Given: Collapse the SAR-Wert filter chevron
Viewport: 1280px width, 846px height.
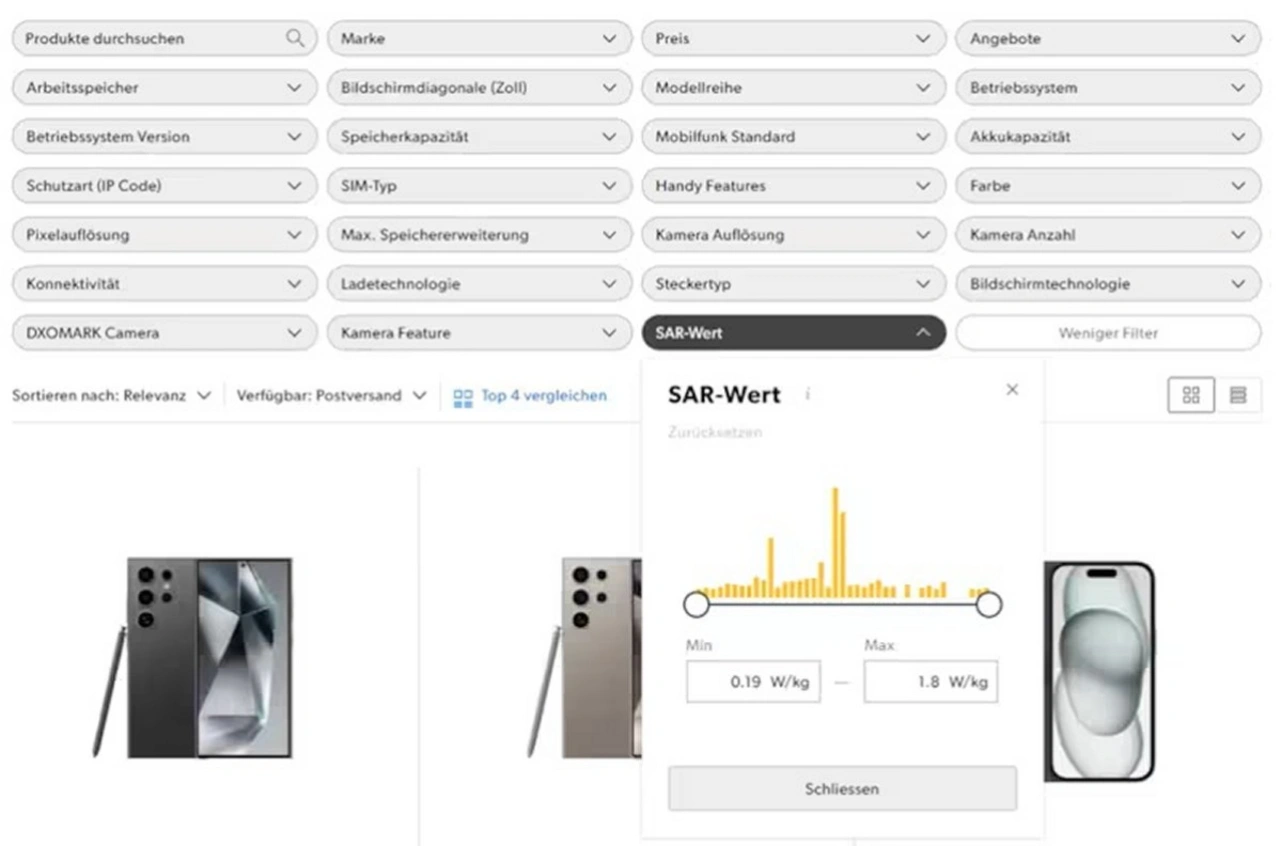Looking at the screenshot, I should pyautogui.click(x=923, y=333).
